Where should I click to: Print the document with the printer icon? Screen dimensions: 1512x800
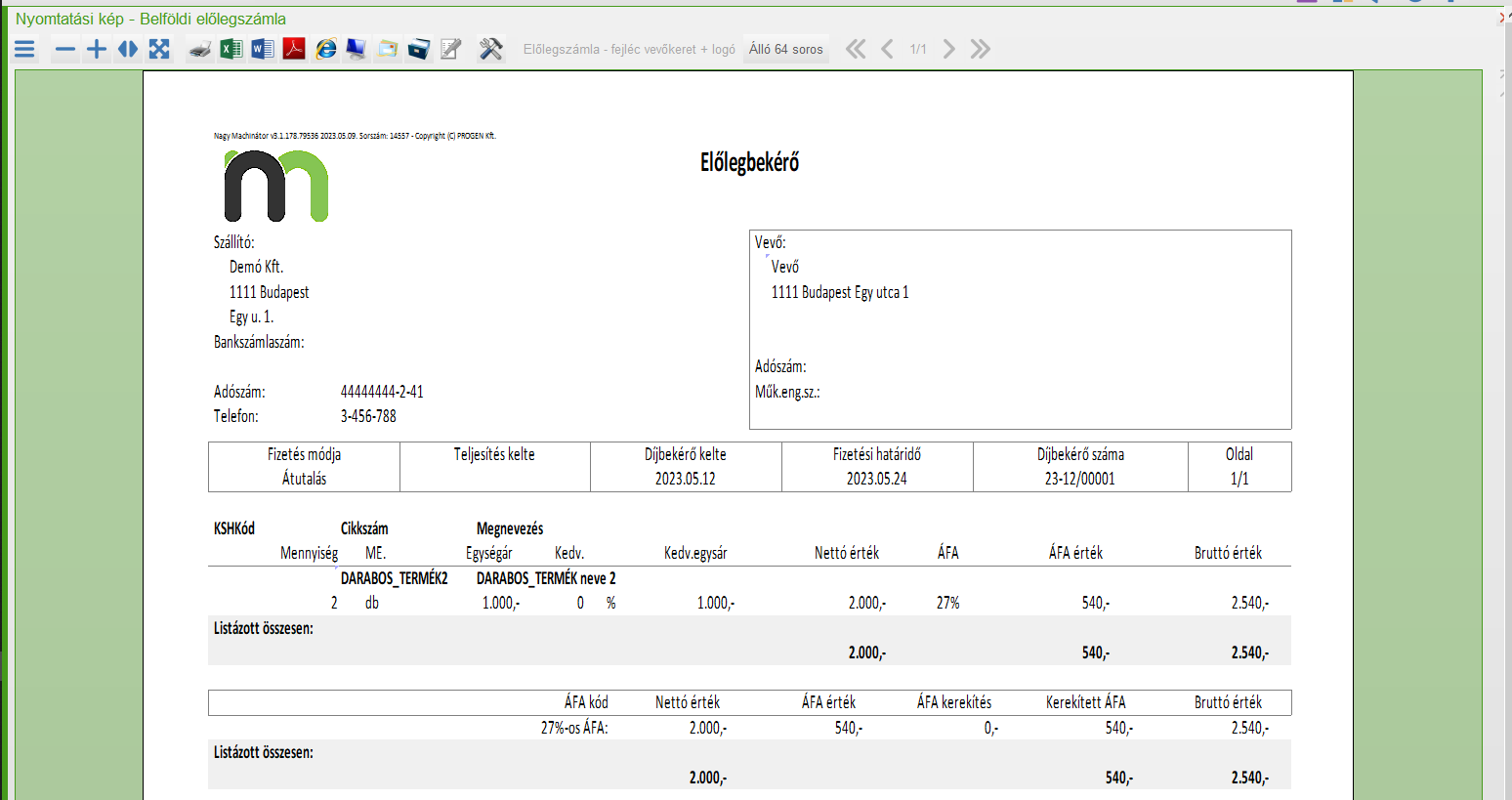[200, 49]
